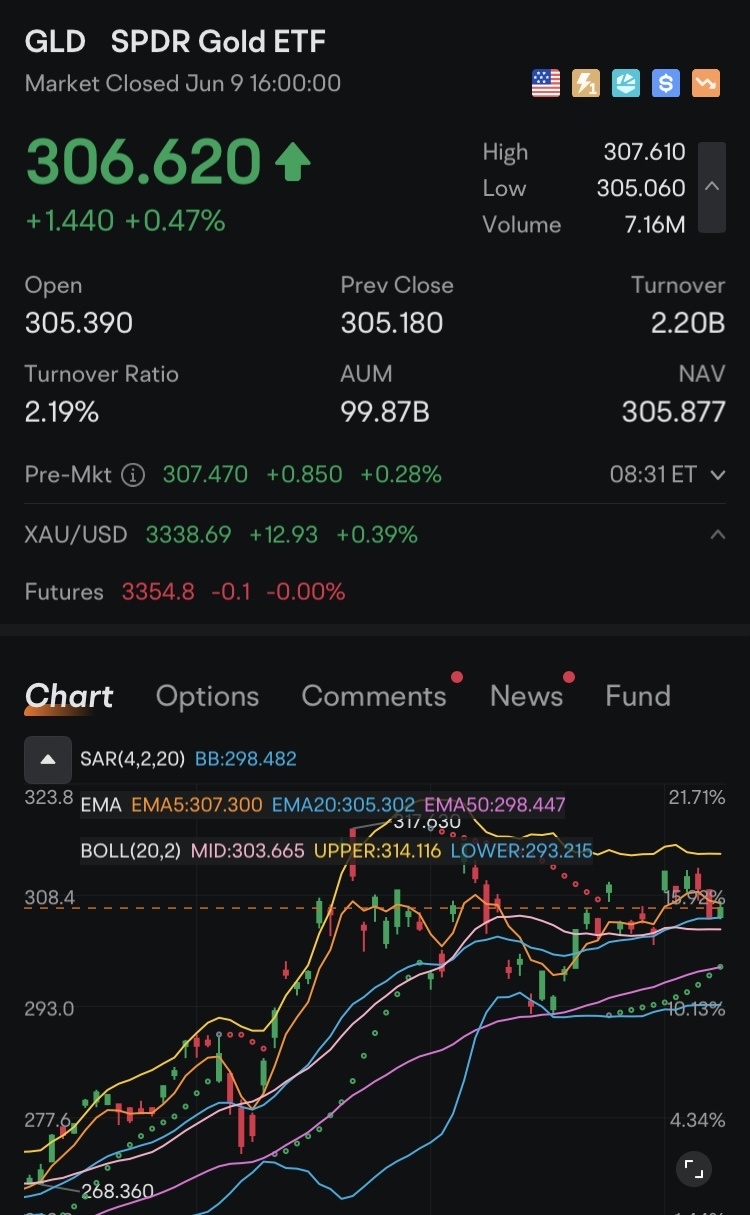Viewport: 750px width, 1215px height.
Task: Tap the AUM value 99.87B
Action: coord(385,412)
